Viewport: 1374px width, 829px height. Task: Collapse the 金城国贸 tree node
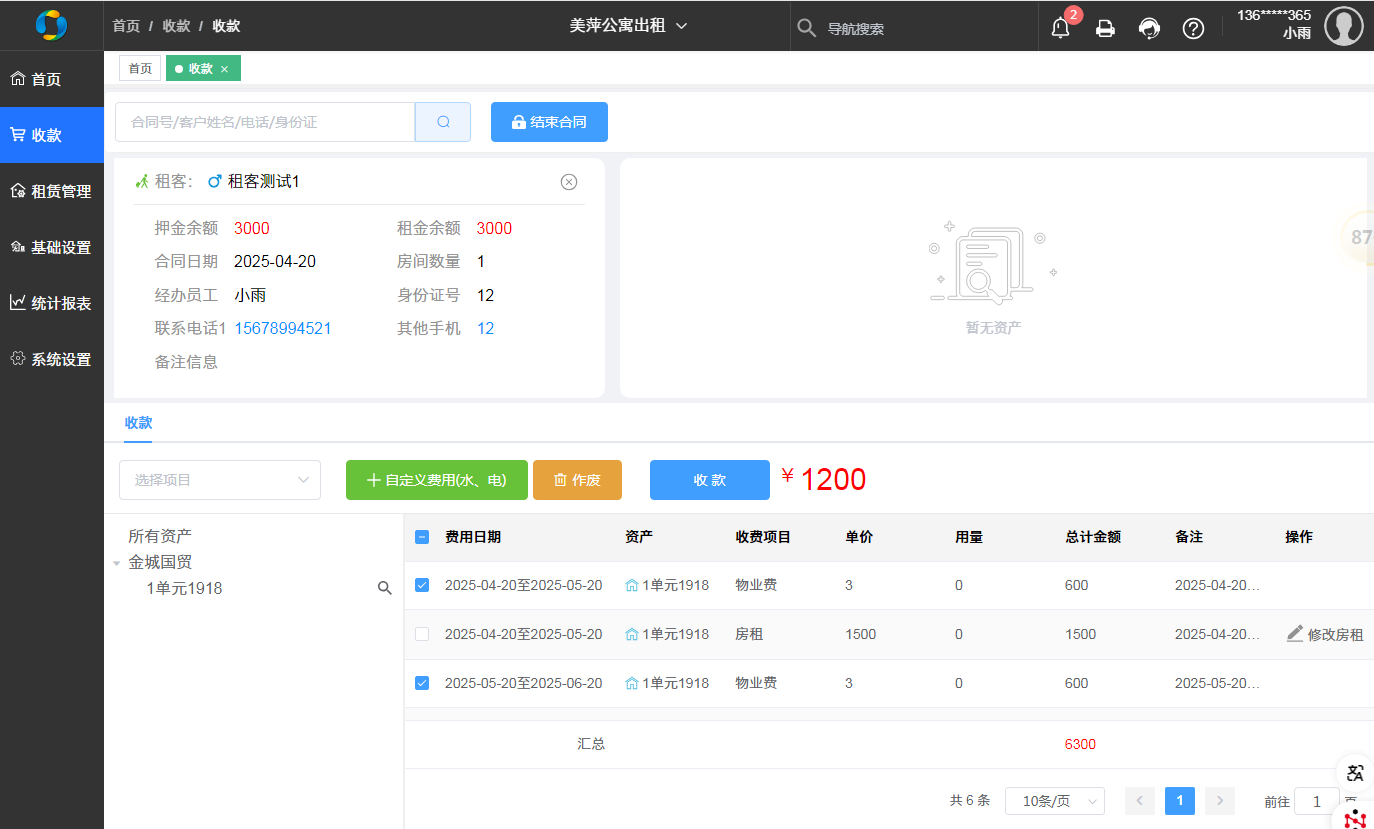(x=117, y=563)
